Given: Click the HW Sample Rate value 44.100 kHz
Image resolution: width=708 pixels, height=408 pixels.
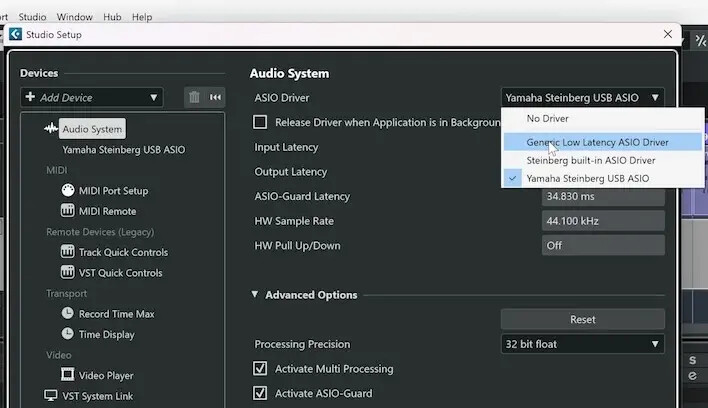Looking at the screenshot, I should pyautogui.click(x=603, y=221).
